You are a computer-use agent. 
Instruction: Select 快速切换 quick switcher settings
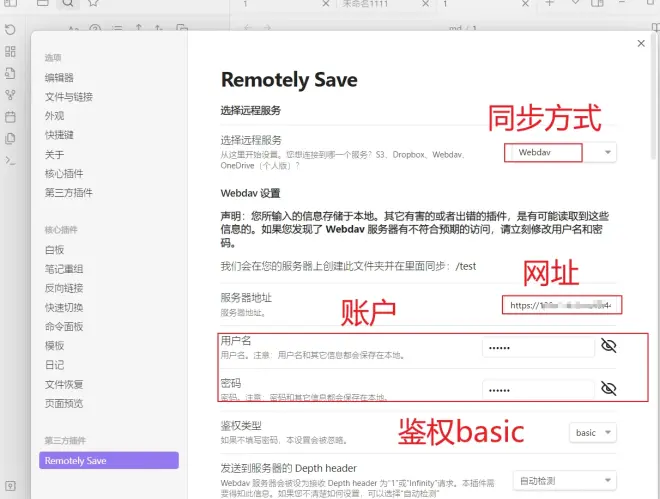click(x=64, y=308)
